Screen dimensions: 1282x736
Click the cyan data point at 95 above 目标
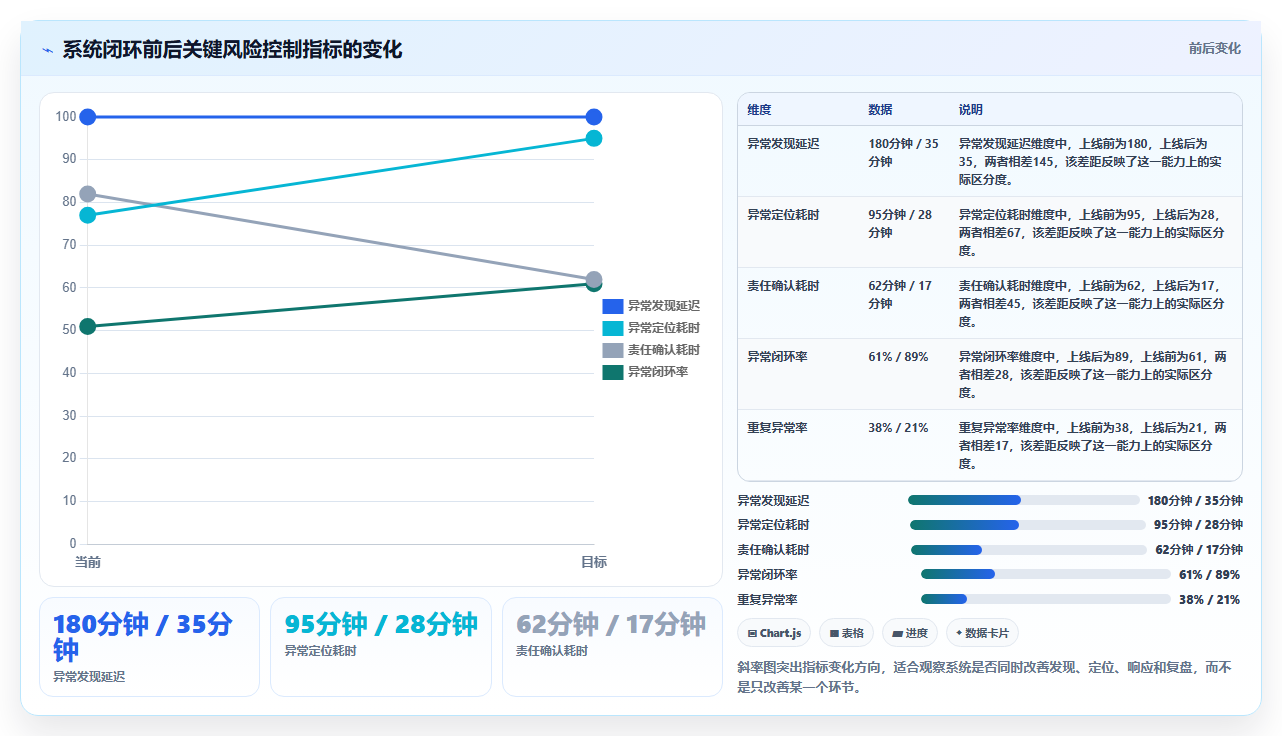[x=594, y=138]
